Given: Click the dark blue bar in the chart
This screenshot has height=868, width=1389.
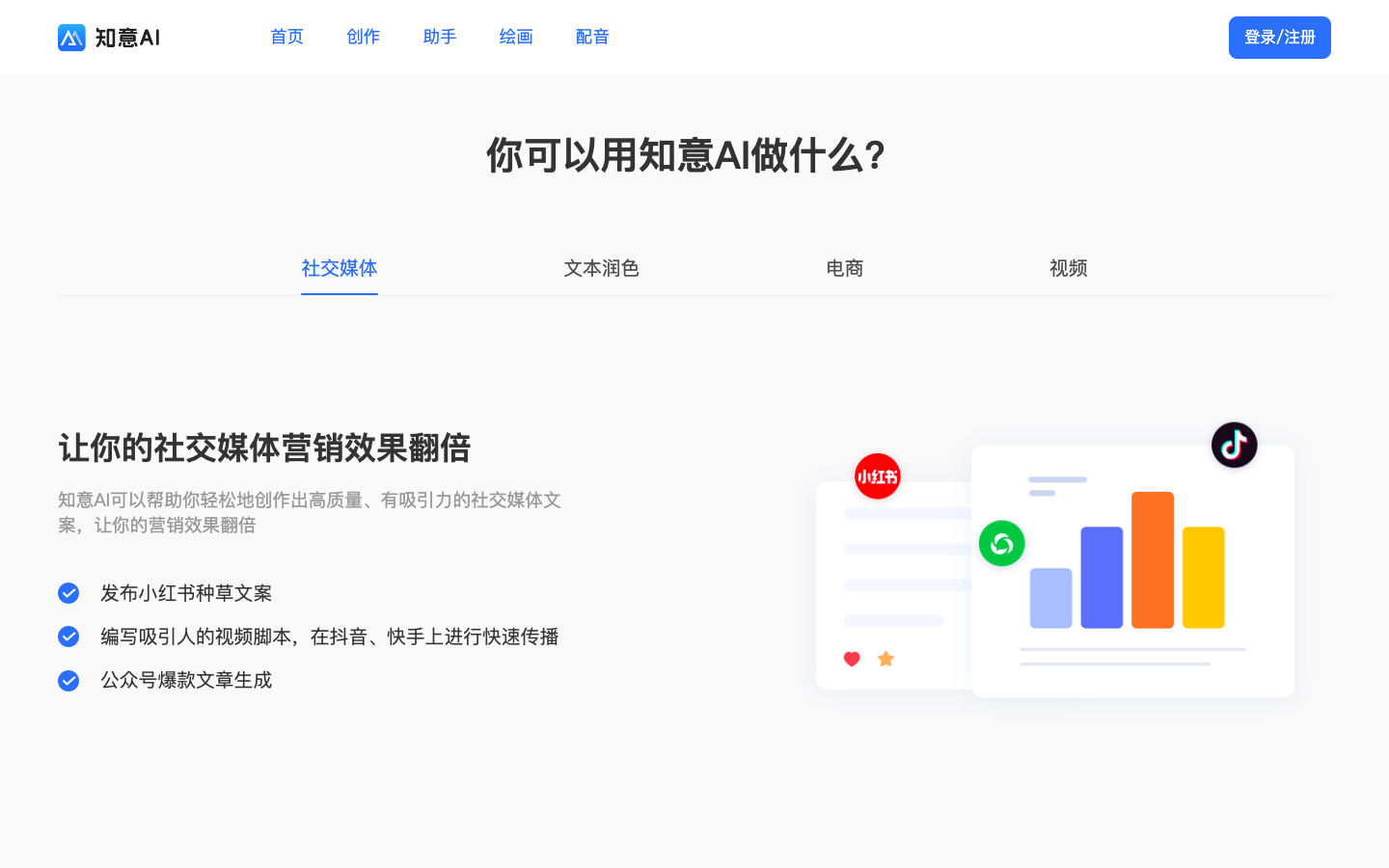Looking at the screenshot, I should [x=1102, y=578].
